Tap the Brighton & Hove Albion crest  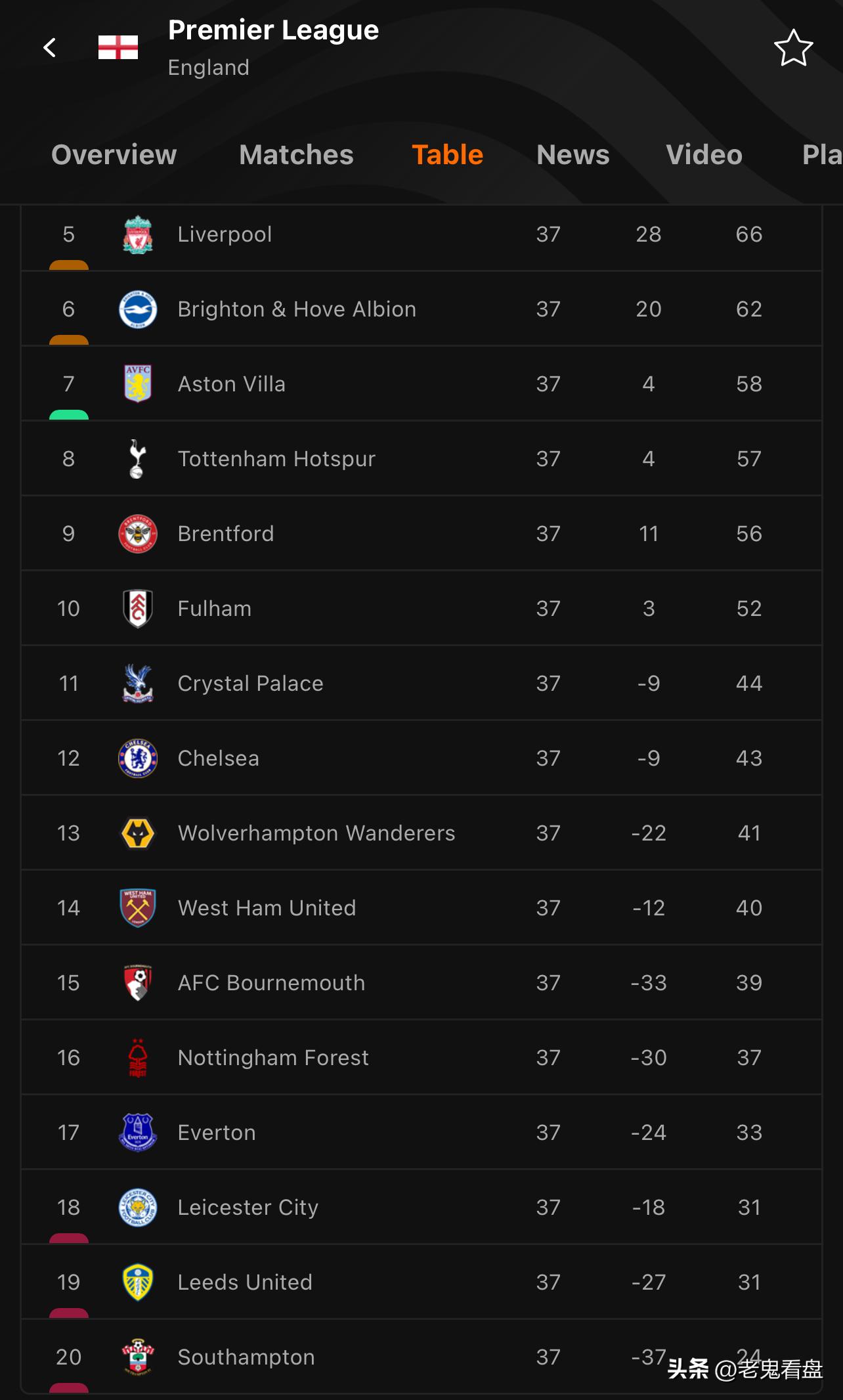[138, 309]
